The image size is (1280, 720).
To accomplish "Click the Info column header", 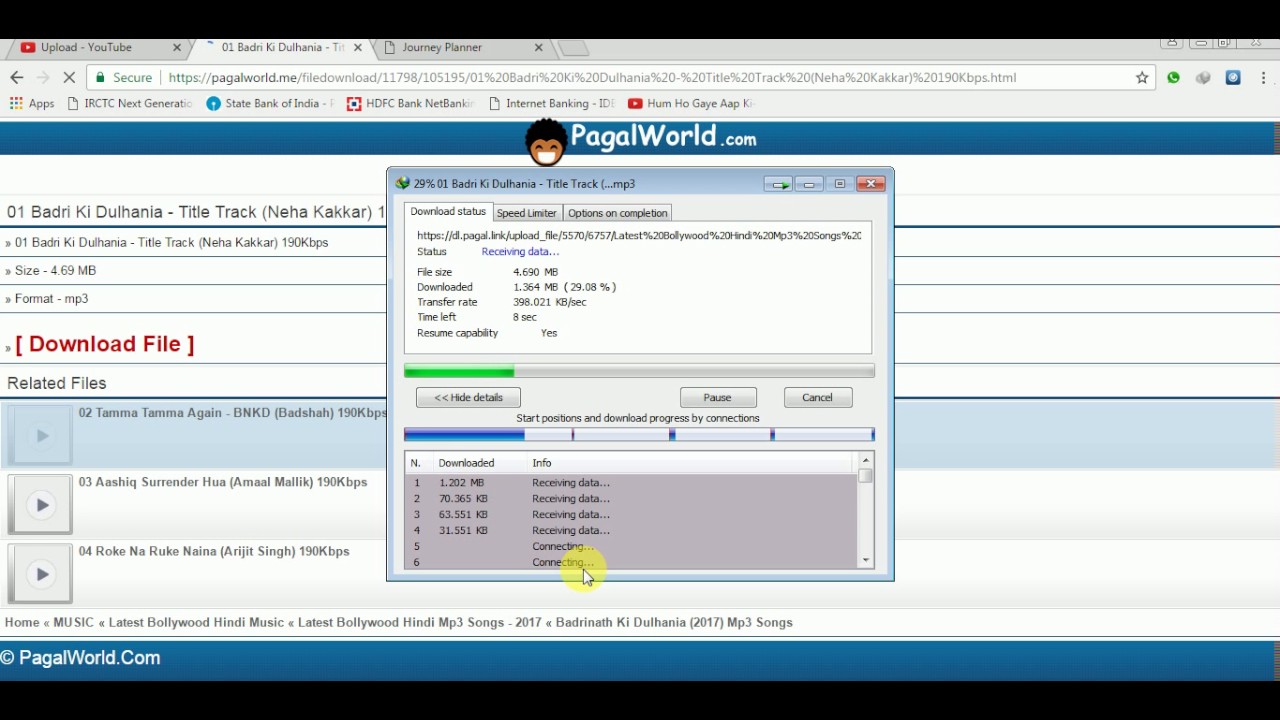I will pyautogui.click(x=541, y=463).
